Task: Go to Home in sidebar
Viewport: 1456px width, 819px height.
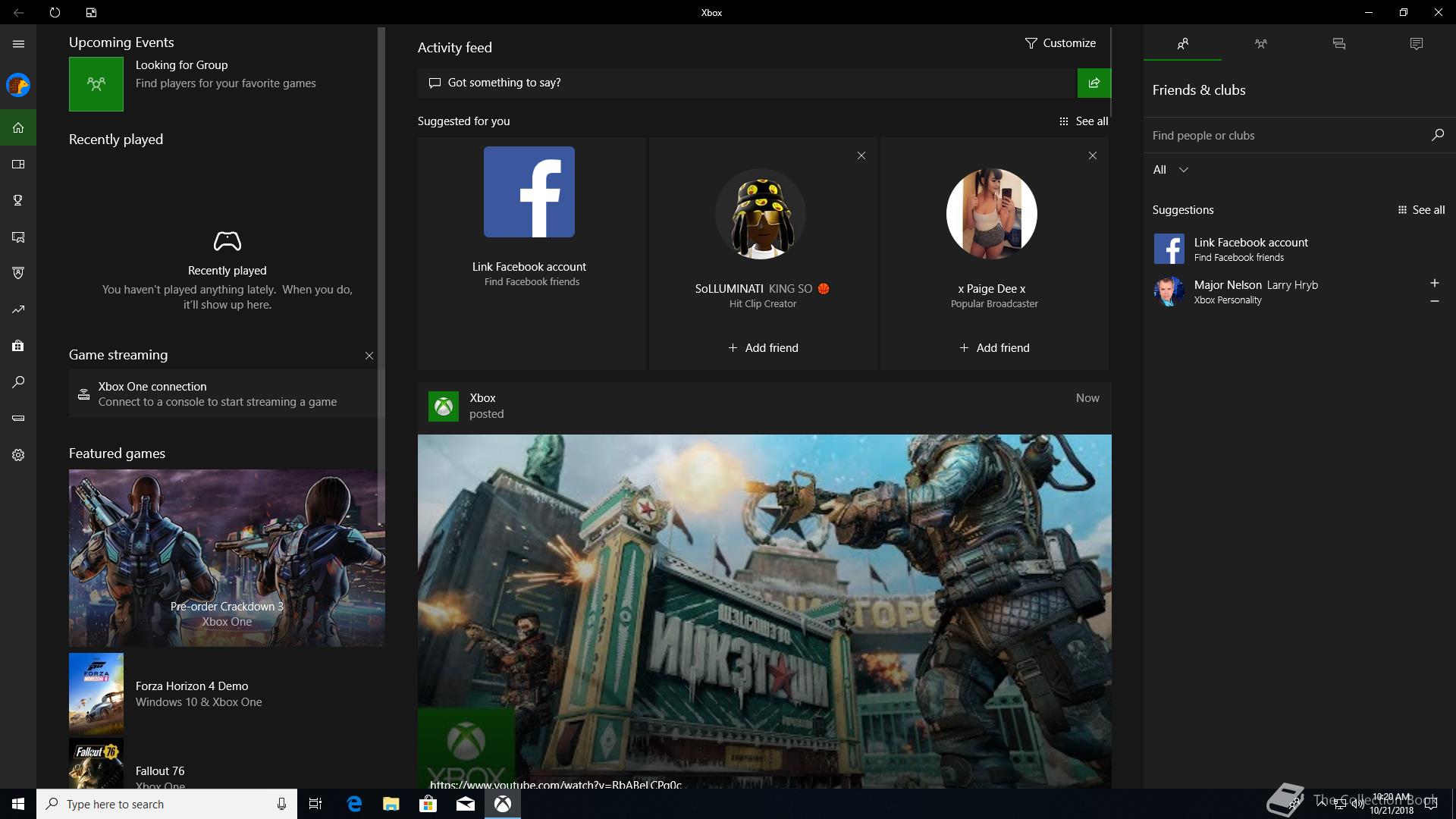Action: 18,127
